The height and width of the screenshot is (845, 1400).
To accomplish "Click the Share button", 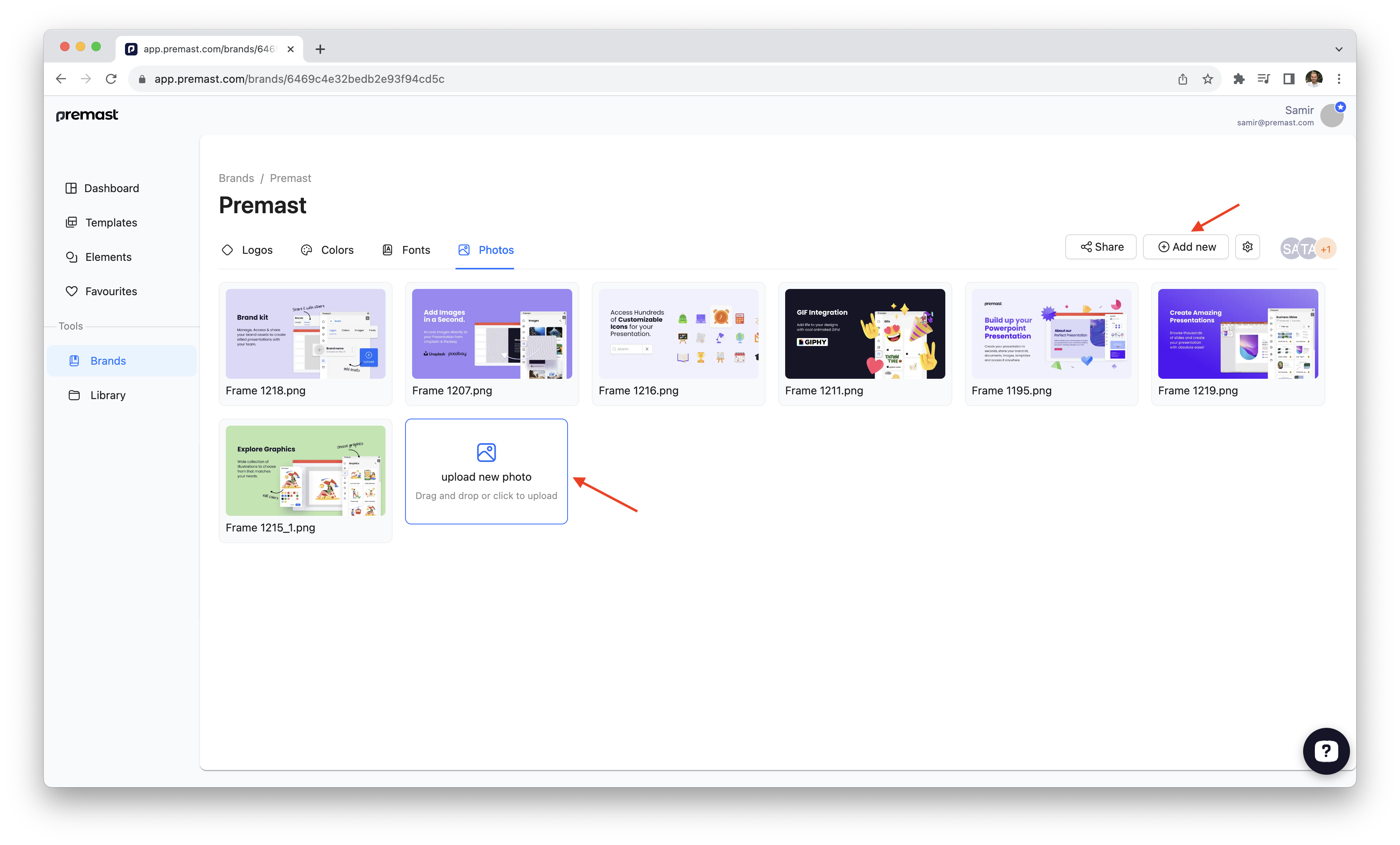I will pyautogui.click(x=1100, y=247).
